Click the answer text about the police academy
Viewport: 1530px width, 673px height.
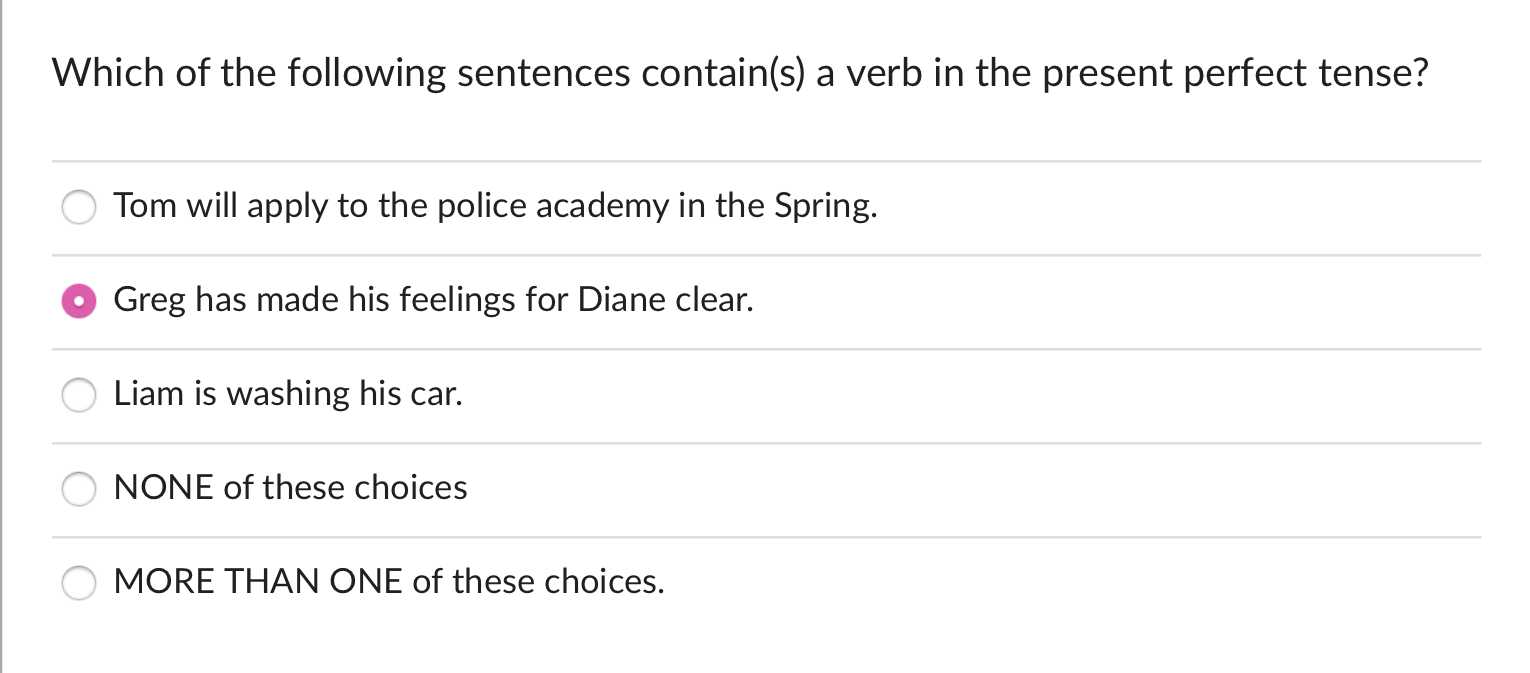495,206
